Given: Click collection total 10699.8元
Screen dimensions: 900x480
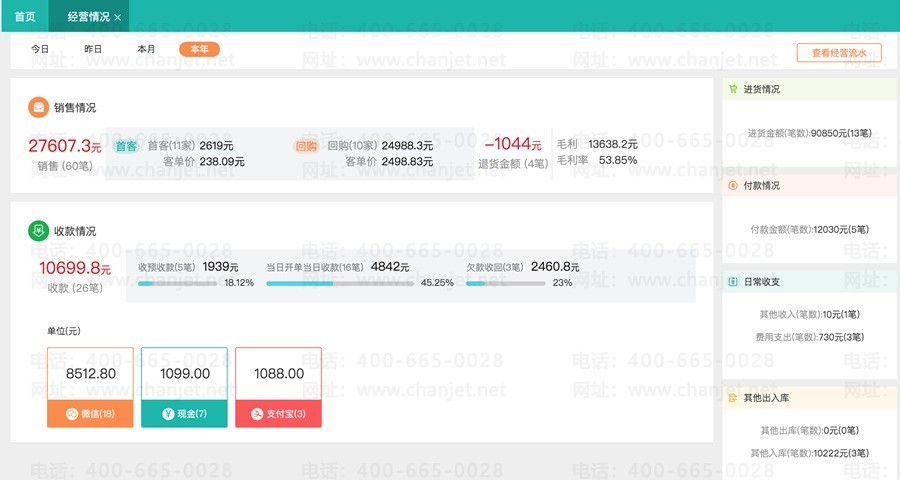Looking at the screenshot, I should [x=75, y=268].
